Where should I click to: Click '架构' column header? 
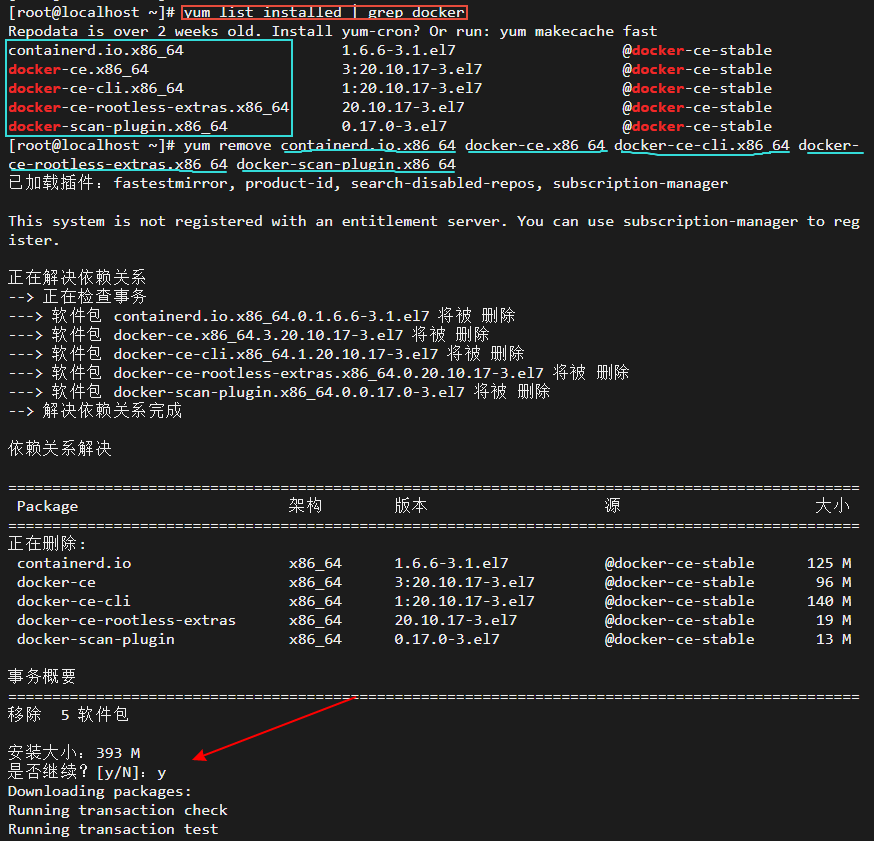(x=305, y=506)
